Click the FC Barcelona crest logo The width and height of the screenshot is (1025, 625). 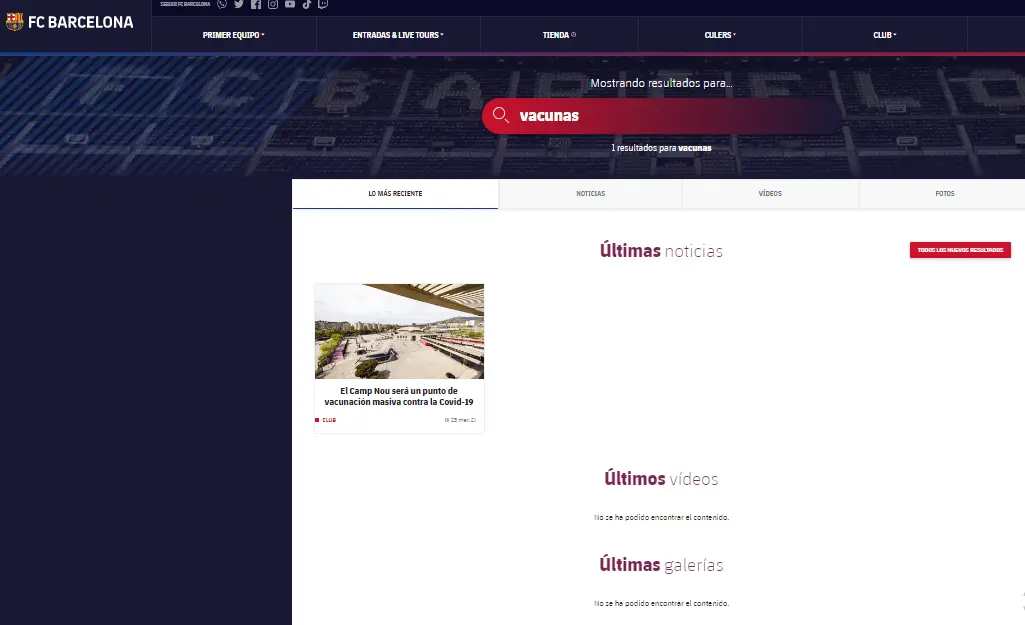(x=14, y=22)
